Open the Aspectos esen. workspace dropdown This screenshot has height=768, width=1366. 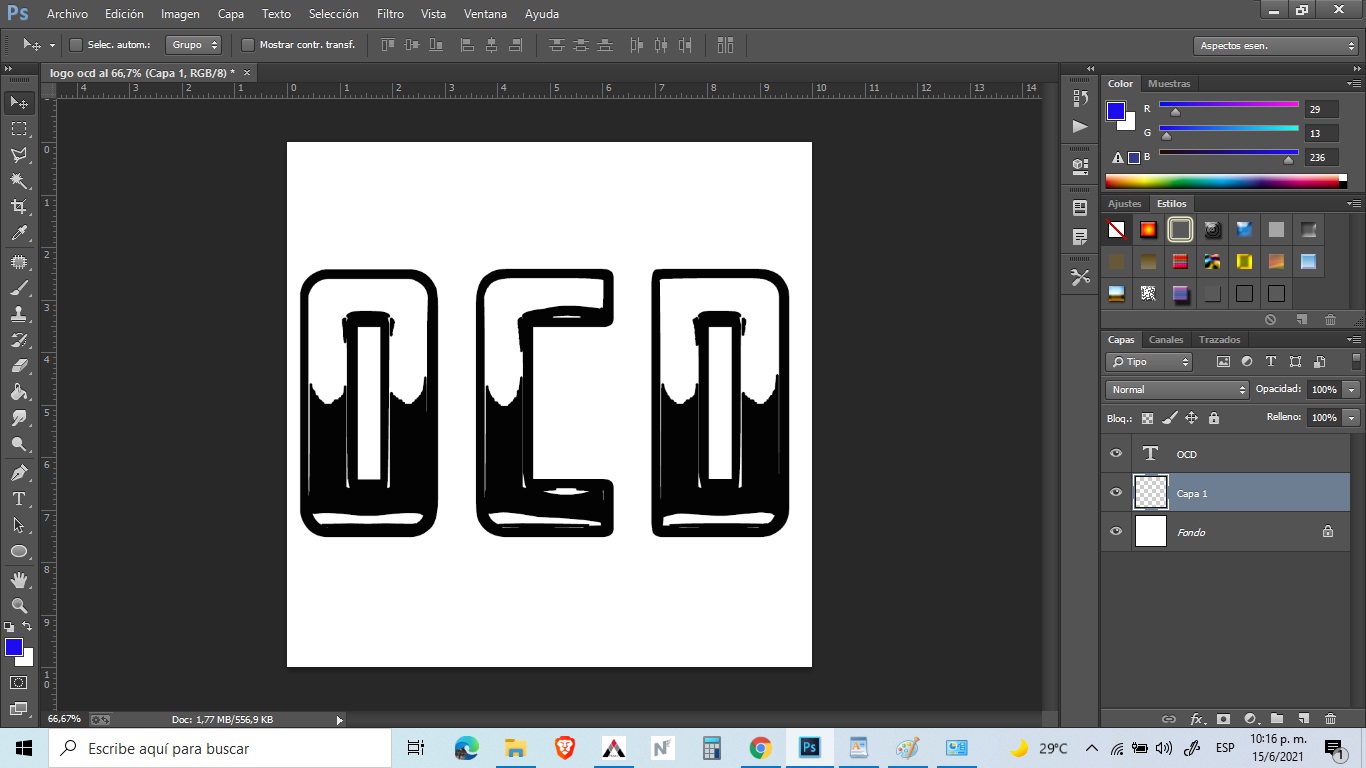coord(1275,46)
